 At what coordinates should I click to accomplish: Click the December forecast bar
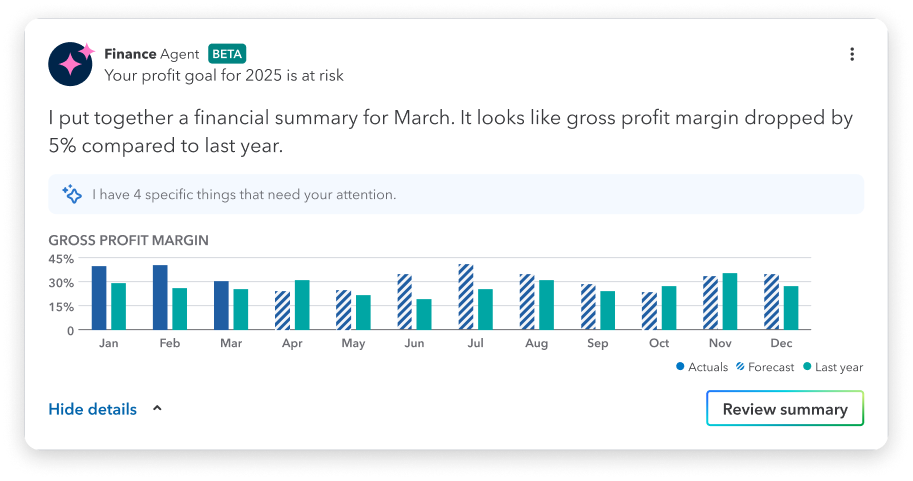tap(771, 302)
